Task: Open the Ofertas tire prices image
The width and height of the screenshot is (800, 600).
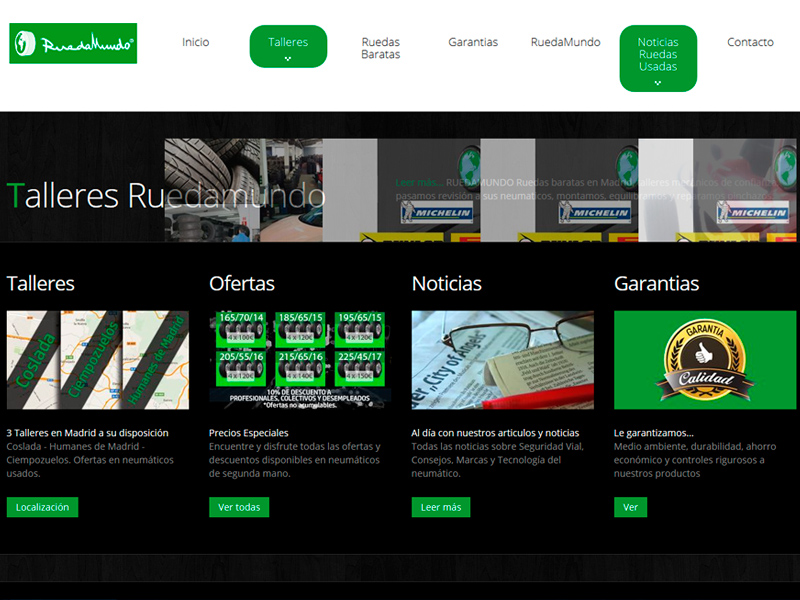Action: pos(300,360)
